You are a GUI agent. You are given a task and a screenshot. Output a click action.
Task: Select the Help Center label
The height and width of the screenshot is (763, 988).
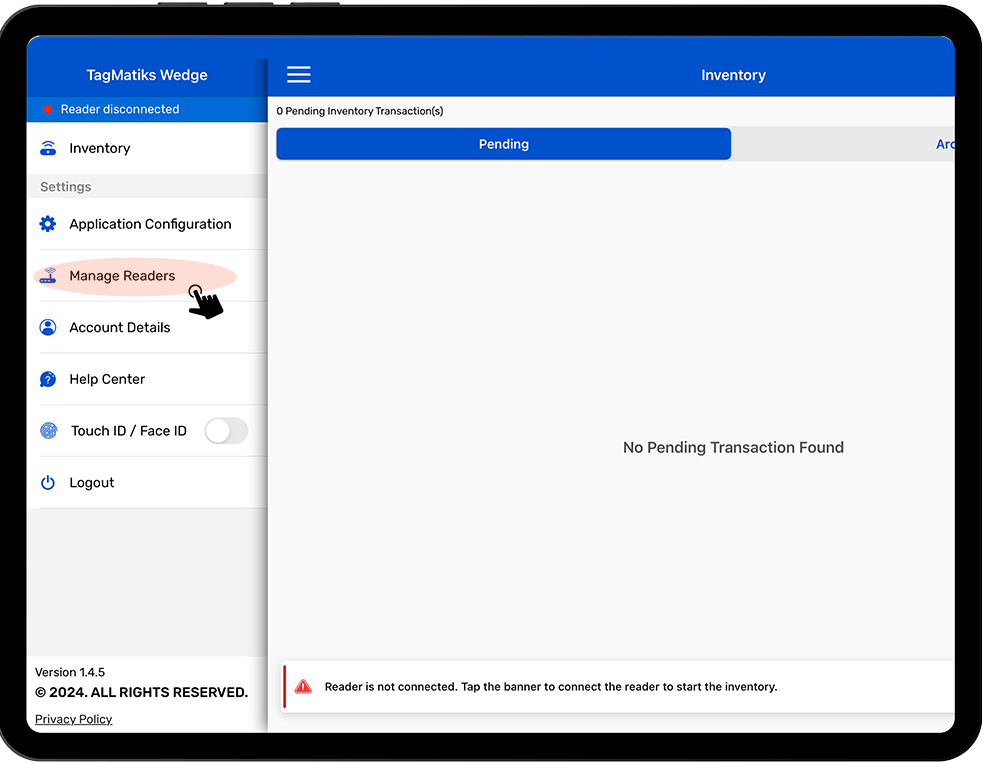107,379
